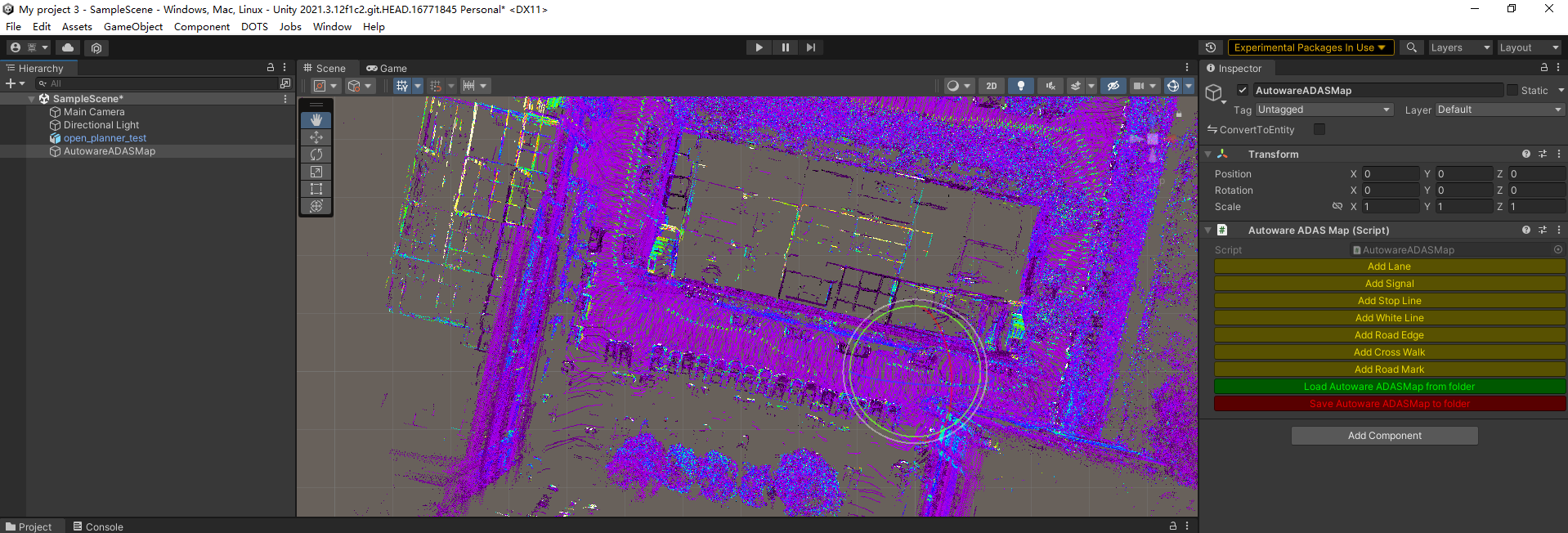
Task: Lock the Inspector panel
Action: (x=1543, y=68)
